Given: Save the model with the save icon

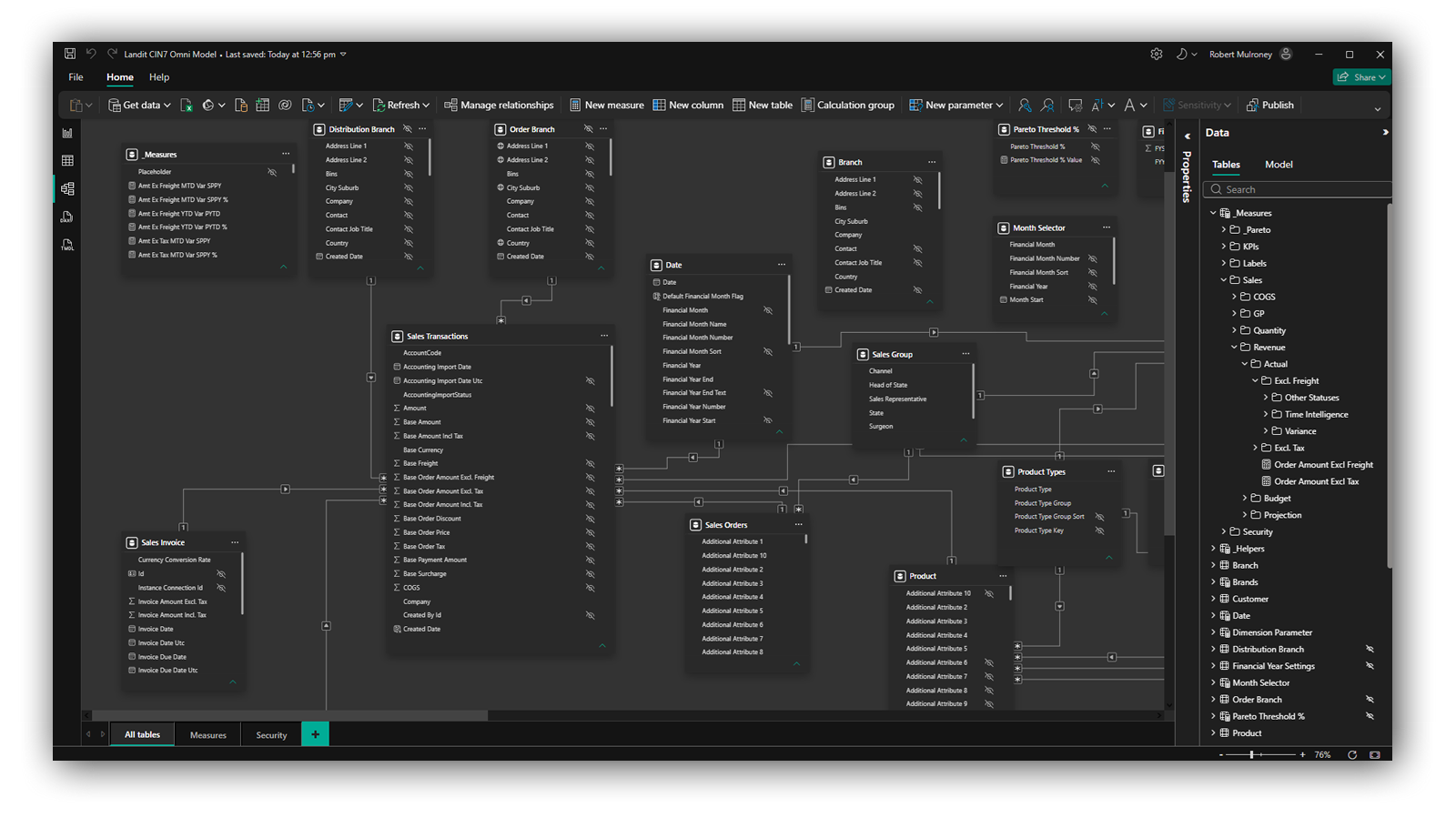Looking at the screenshot, I should pos(70,54).
